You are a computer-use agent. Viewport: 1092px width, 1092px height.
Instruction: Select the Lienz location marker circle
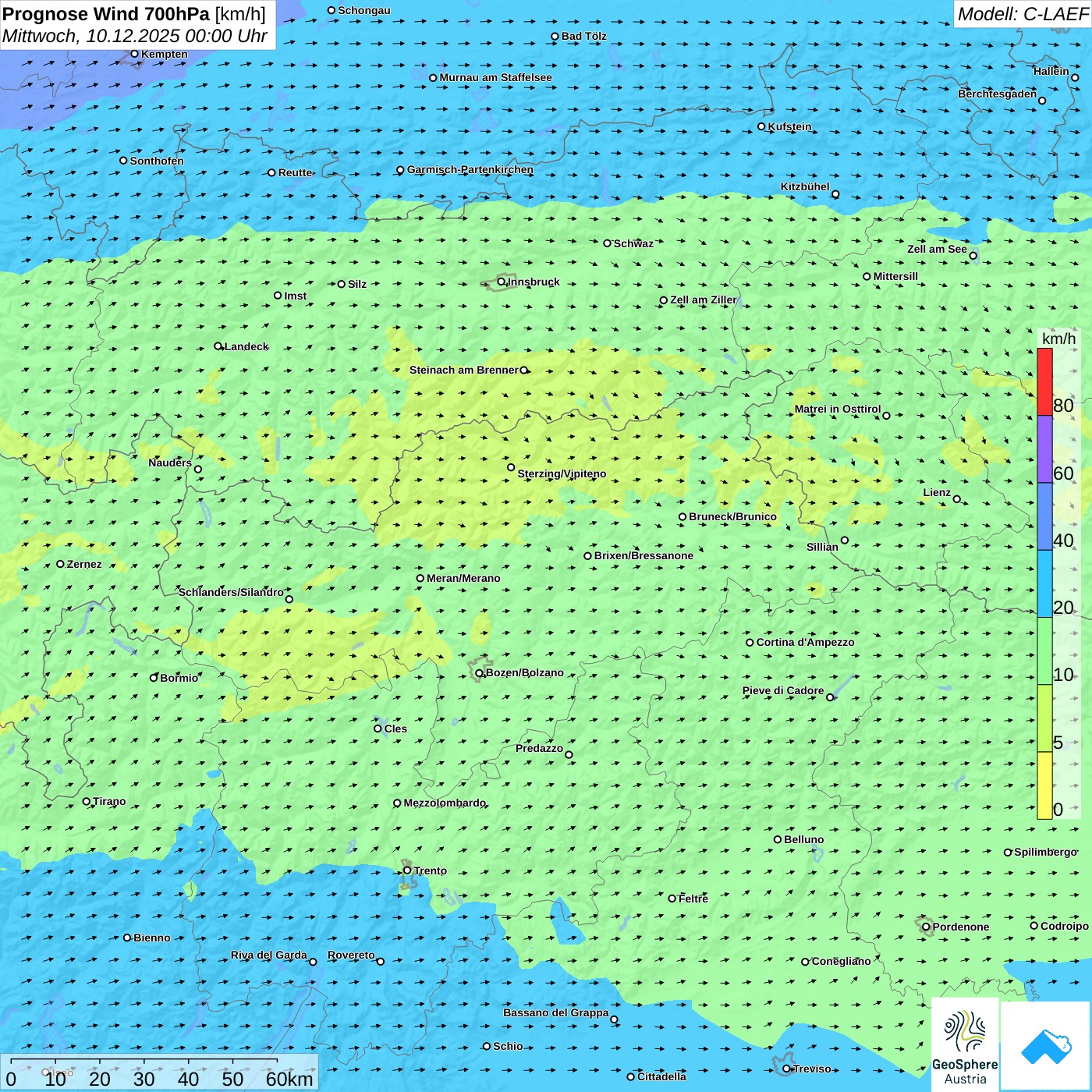click(x=957, y=499)
